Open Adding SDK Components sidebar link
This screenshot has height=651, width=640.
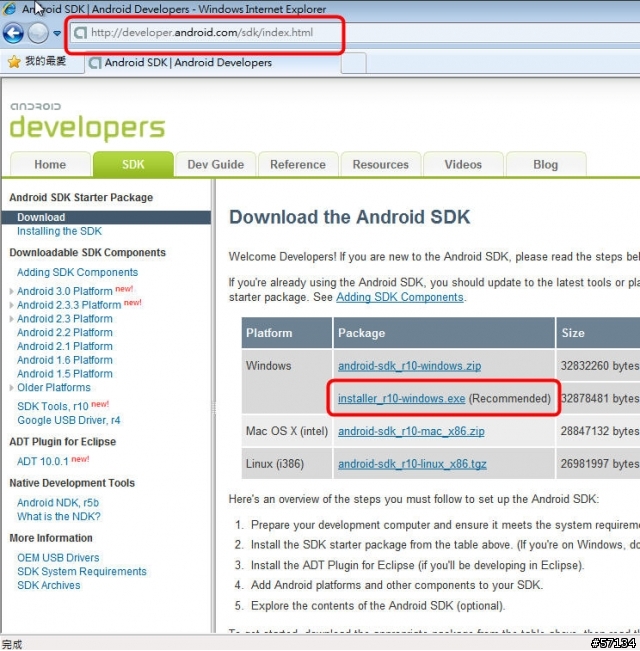[77, 272]
